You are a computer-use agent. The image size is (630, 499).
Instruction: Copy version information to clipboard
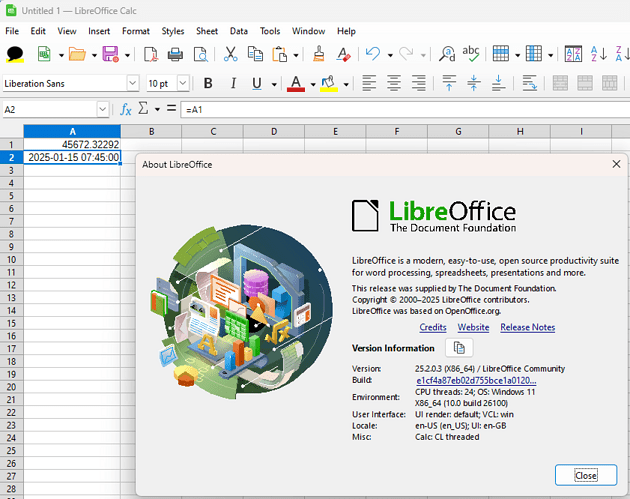pyautogui.click(x=459, y=348)
